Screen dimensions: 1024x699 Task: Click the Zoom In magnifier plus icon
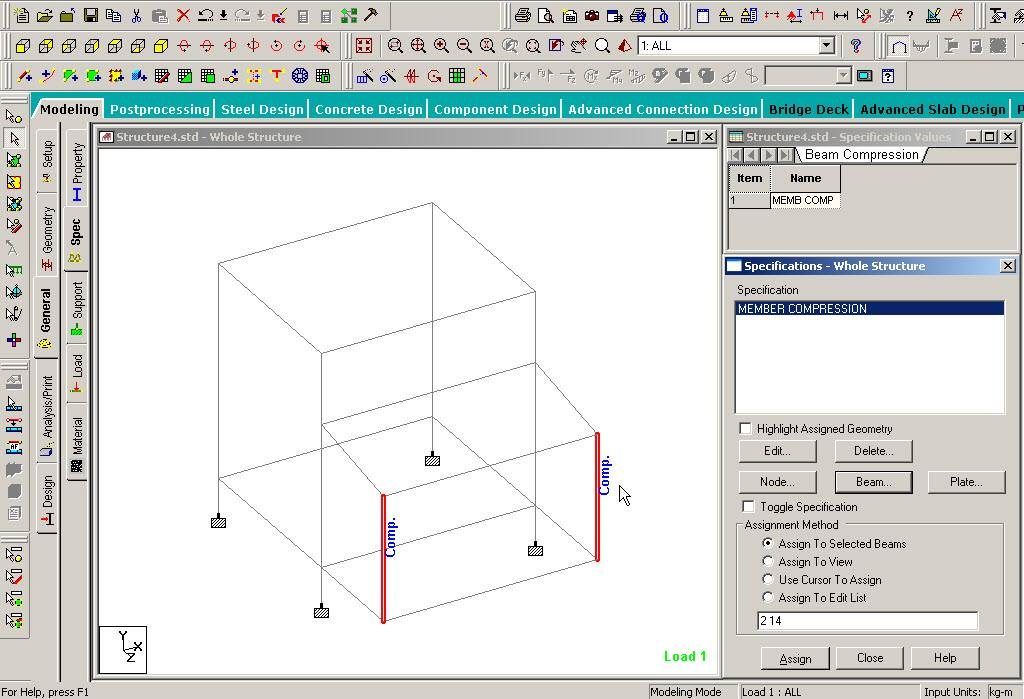[x=441, y=46]
